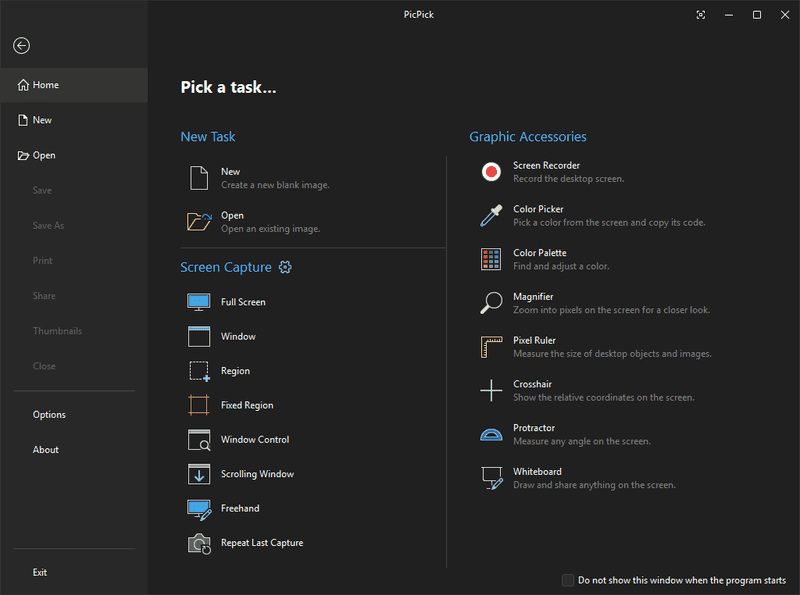This screenshot has height=595, width=800.
Task: Click 'Show the relative coordinates on the screen.'
Action: 604,398
